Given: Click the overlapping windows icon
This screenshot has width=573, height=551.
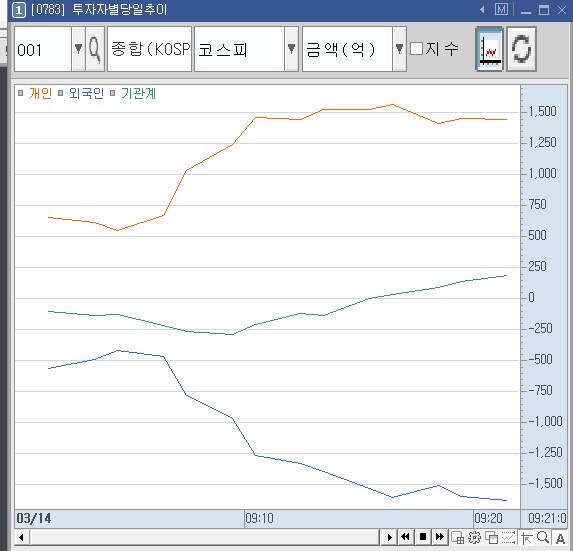Looking at the screenshot, I should tap(492, 537).
